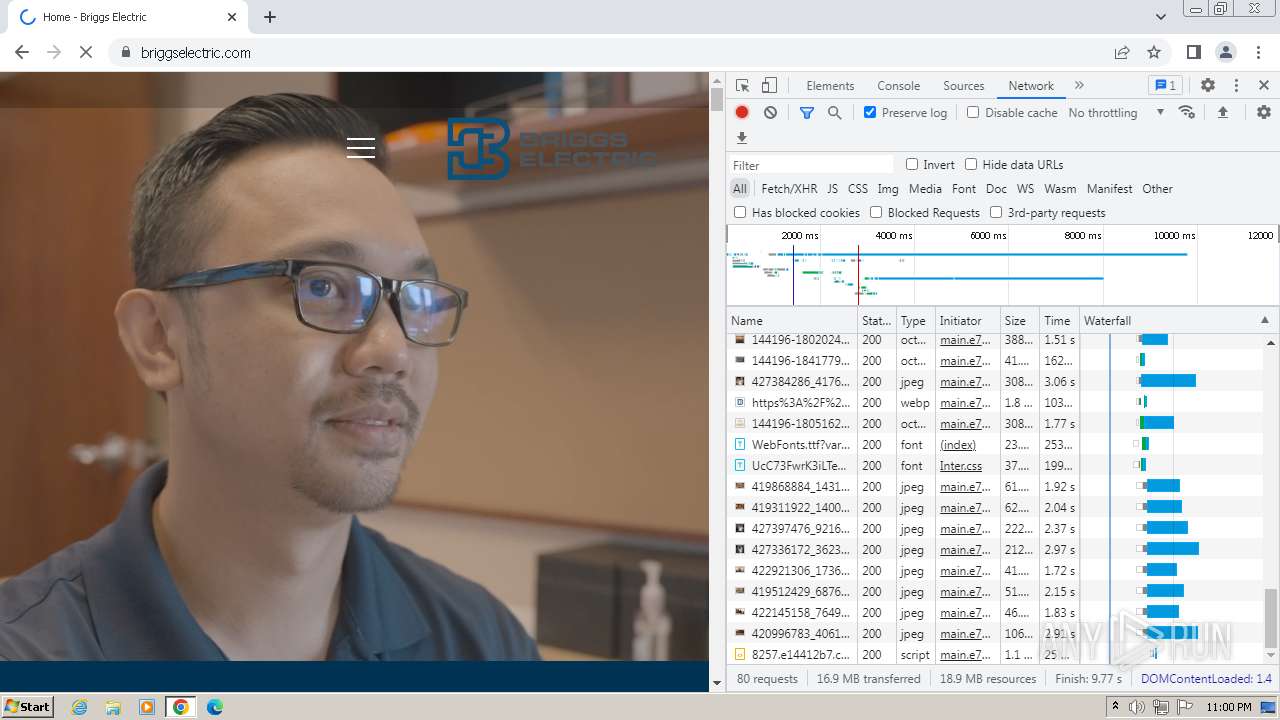This screenshot has height=720, width=1280.
Task: Switch to the Console tab
Action: click(x=899, y=86)
